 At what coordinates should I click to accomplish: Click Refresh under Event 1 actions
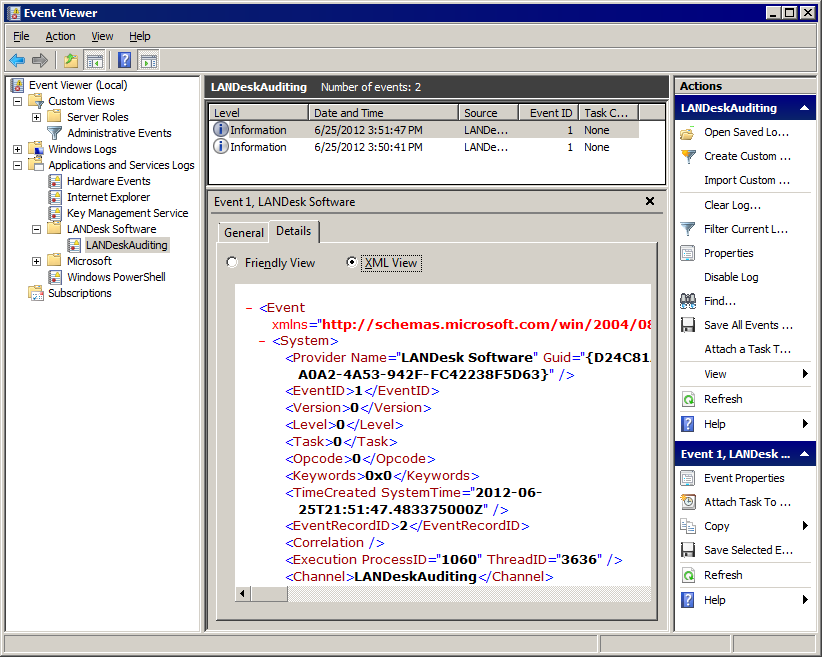[723, 575]
